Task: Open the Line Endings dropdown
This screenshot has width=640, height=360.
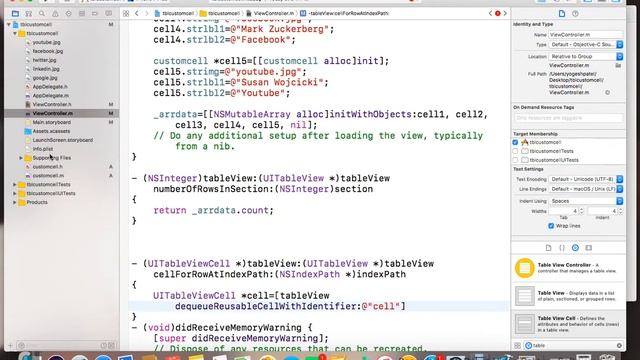Action: pos(586,189)
